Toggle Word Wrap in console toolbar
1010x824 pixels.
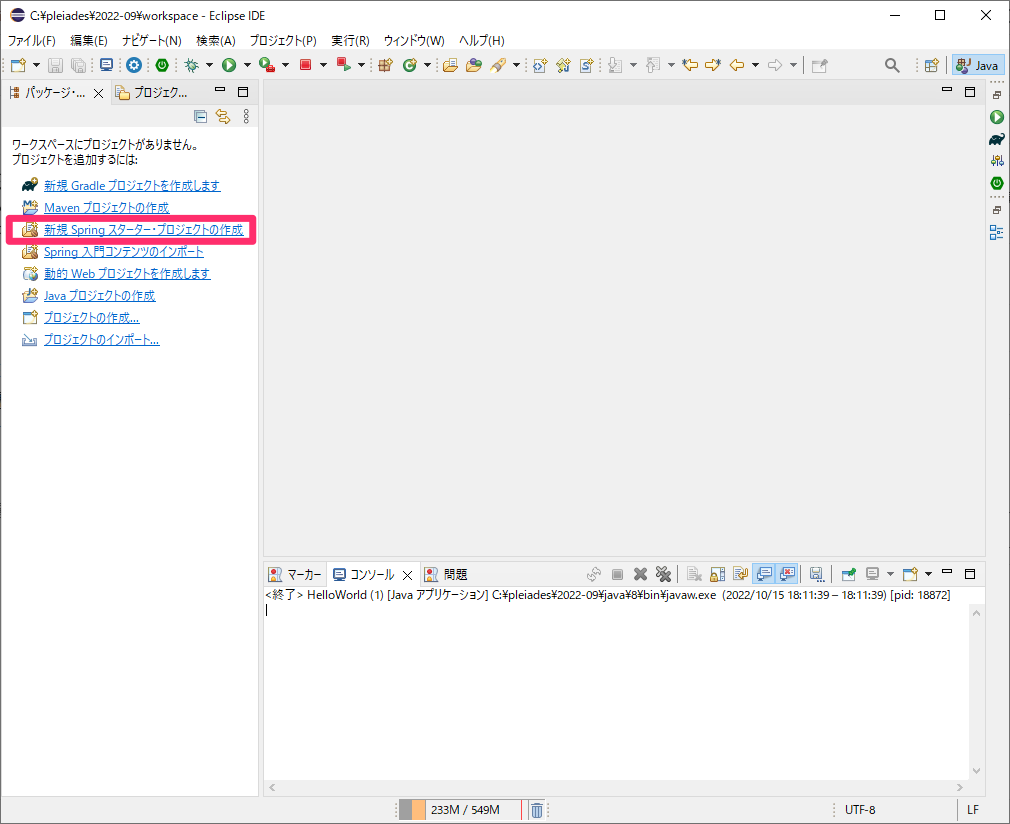point(741,574)
